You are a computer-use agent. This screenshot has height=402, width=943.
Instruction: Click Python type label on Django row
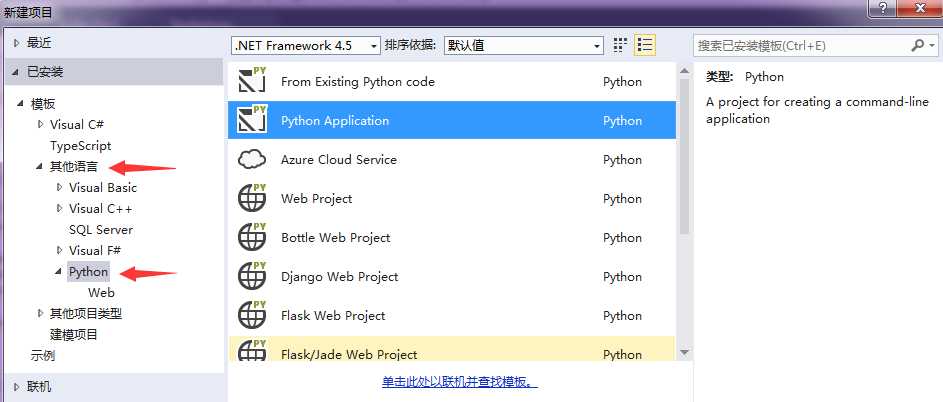click(x=622, y=277)
